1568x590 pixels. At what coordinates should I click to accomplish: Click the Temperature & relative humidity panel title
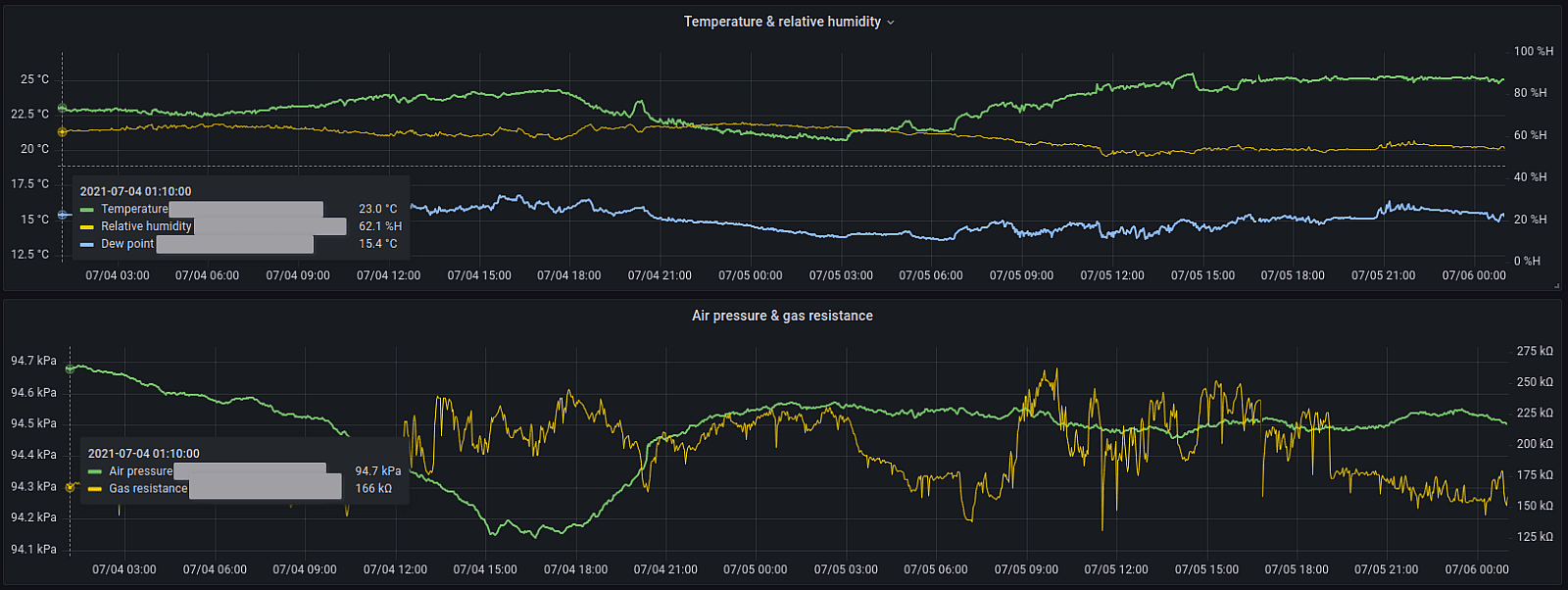click(782, 22)
